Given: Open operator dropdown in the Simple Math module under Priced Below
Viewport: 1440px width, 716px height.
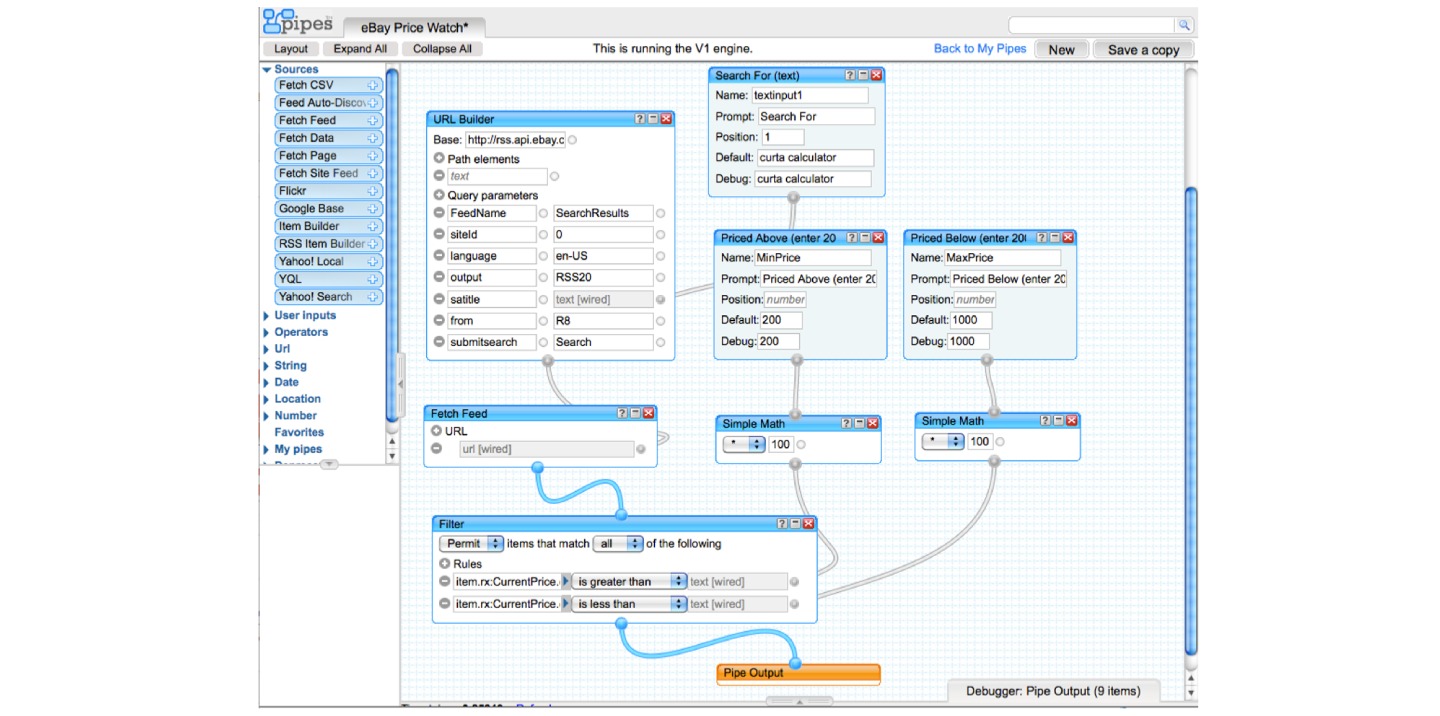Looking at the screenshot, I should pos(943,442).
